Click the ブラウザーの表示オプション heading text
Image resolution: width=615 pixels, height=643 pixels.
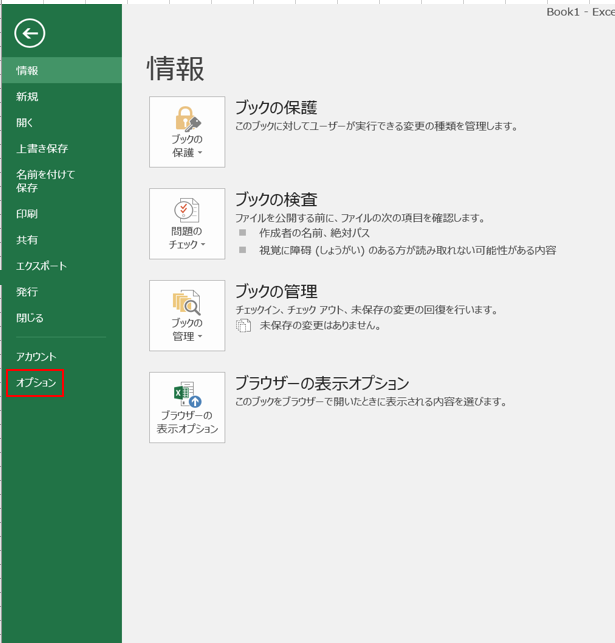tap(322, 383)
